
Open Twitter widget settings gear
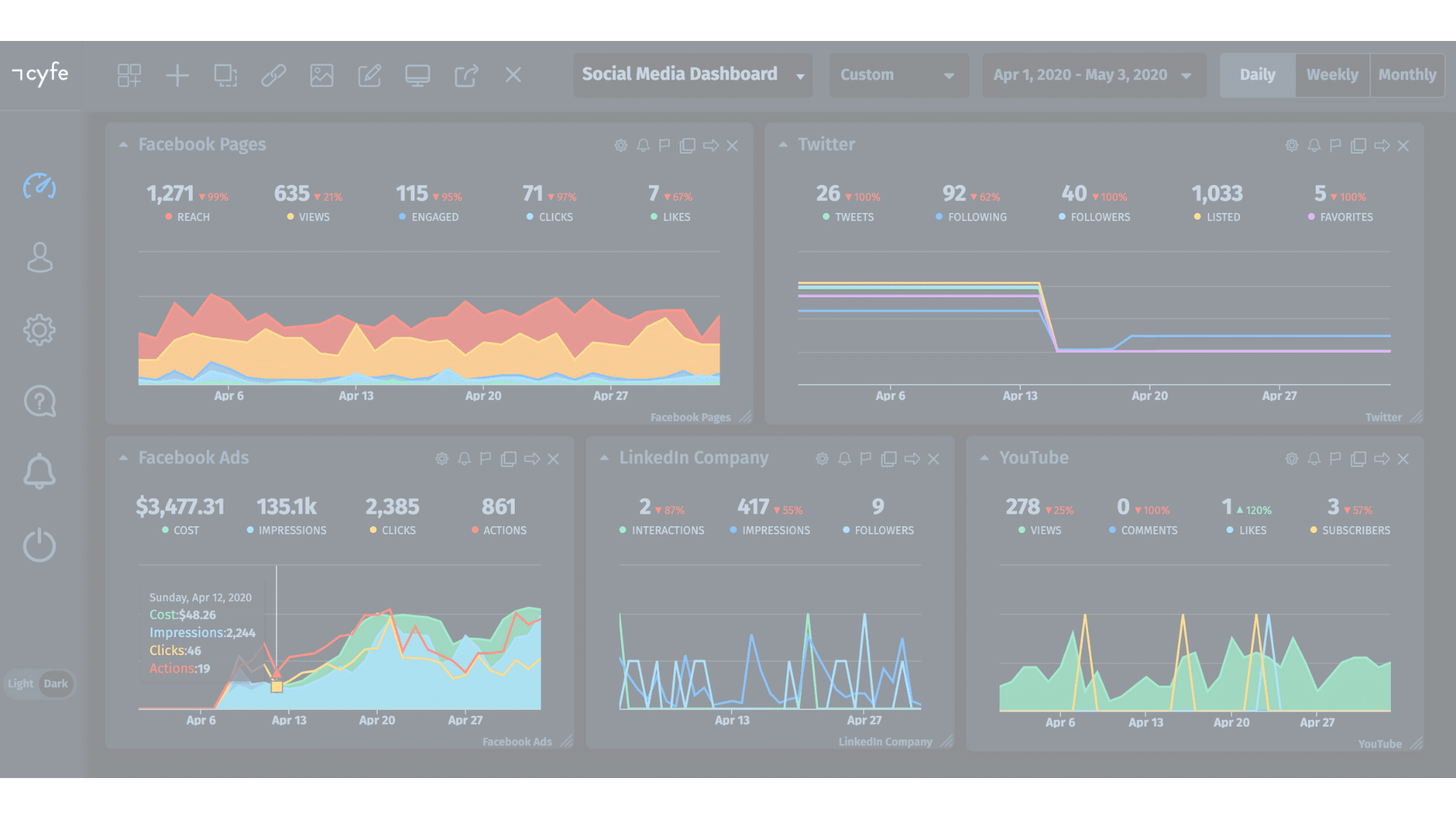pyautogui.click(x=1292, y=146)
